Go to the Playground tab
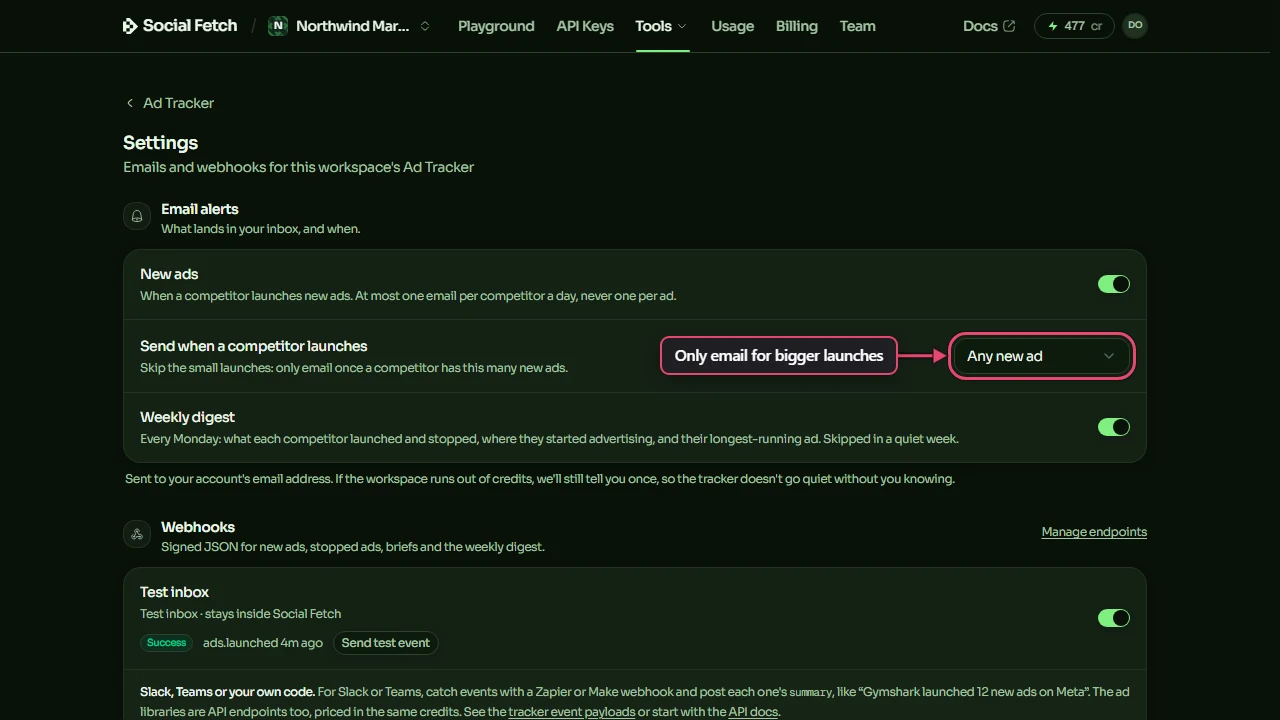This screenshot has width=1280, height=720. click(496, 26)
